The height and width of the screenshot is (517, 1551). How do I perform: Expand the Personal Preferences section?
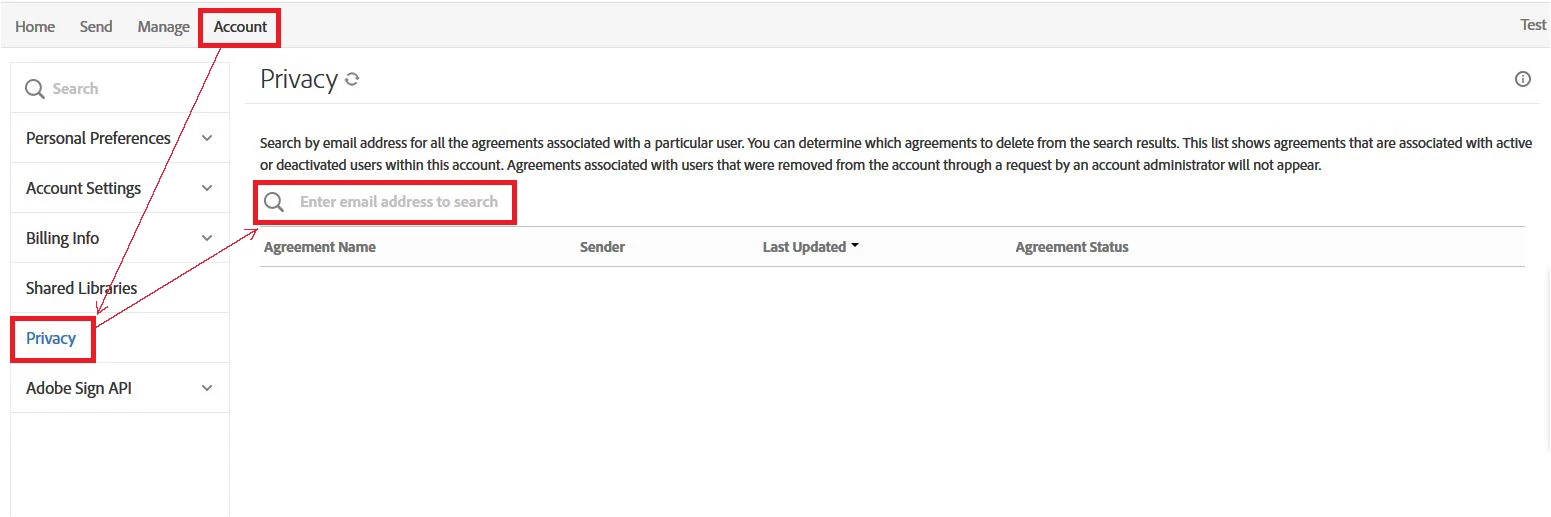[207, 138]
